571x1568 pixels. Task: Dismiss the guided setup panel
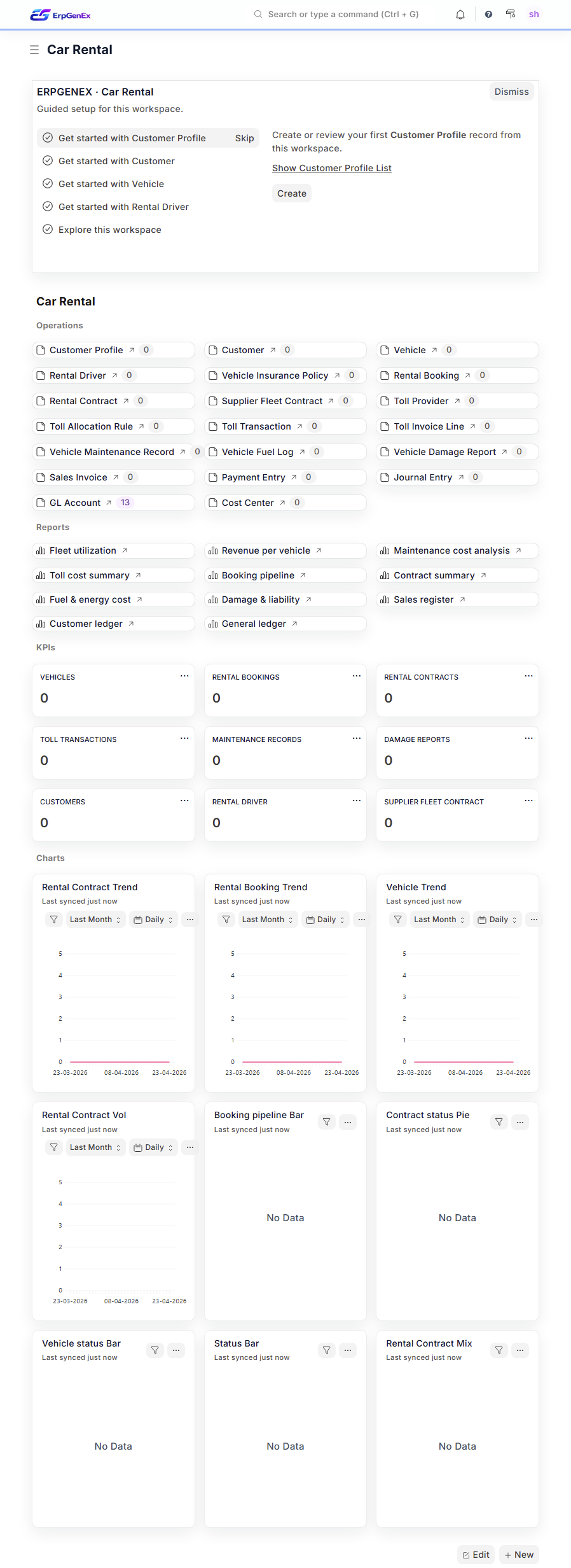pos(512,92)
